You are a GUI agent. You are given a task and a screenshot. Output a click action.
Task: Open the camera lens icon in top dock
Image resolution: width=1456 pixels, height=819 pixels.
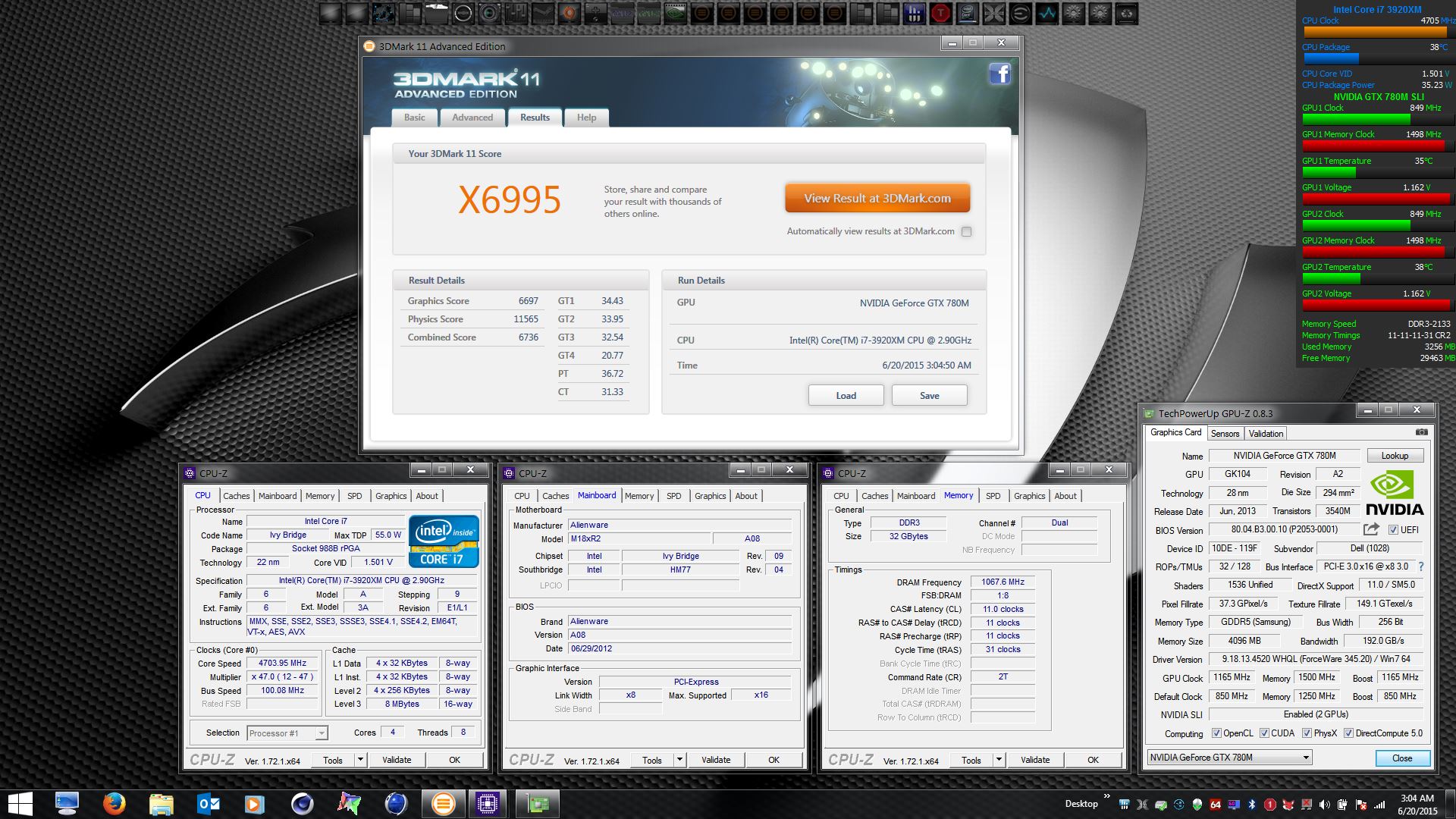pos(489,13)
